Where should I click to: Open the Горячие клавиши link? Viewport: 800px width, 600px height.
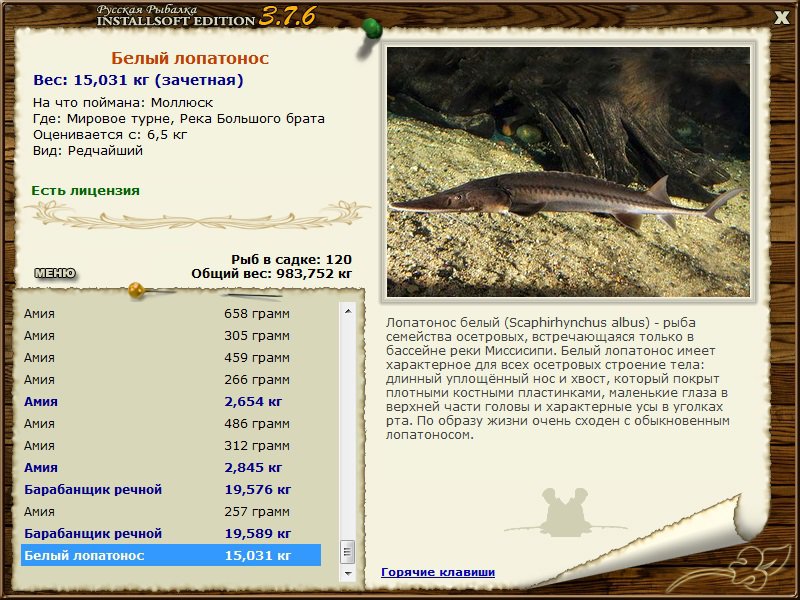(x=438, y=572)
